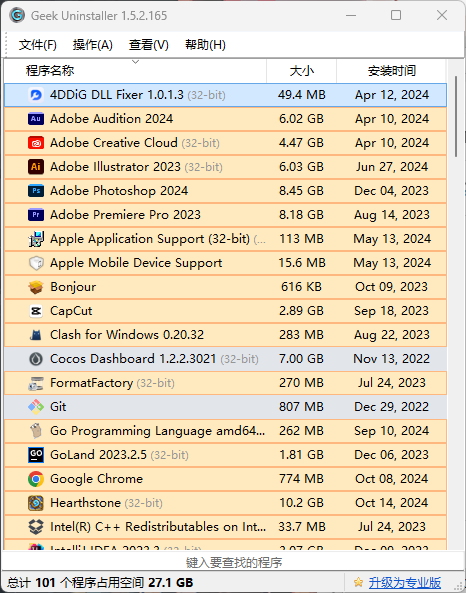This screenshot has width=466, height=593.
Task: Click the Adobe Creative Cloud red icon
Action: click(36, 143)
